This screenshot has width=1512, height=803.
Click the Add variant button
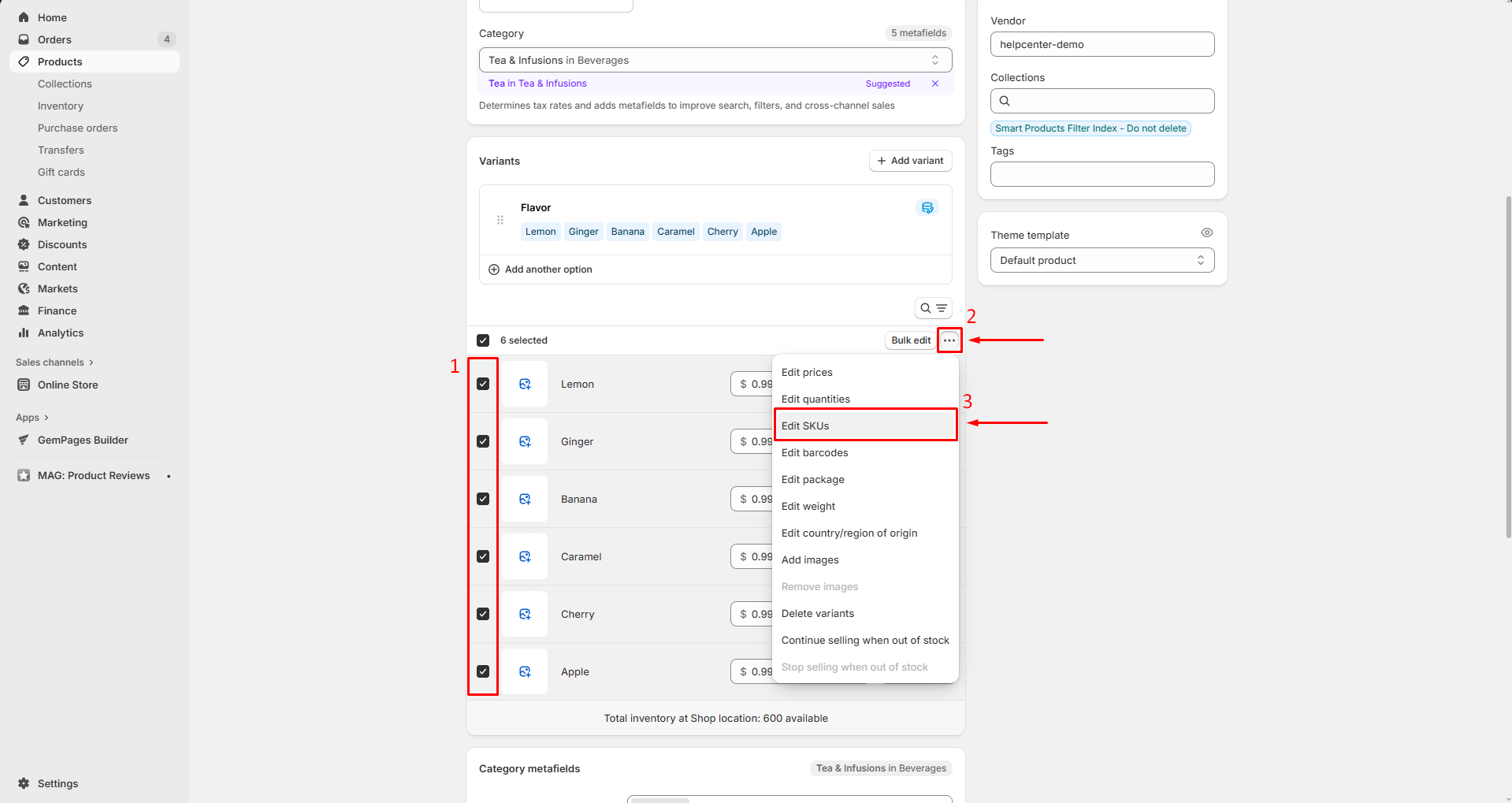910,161
